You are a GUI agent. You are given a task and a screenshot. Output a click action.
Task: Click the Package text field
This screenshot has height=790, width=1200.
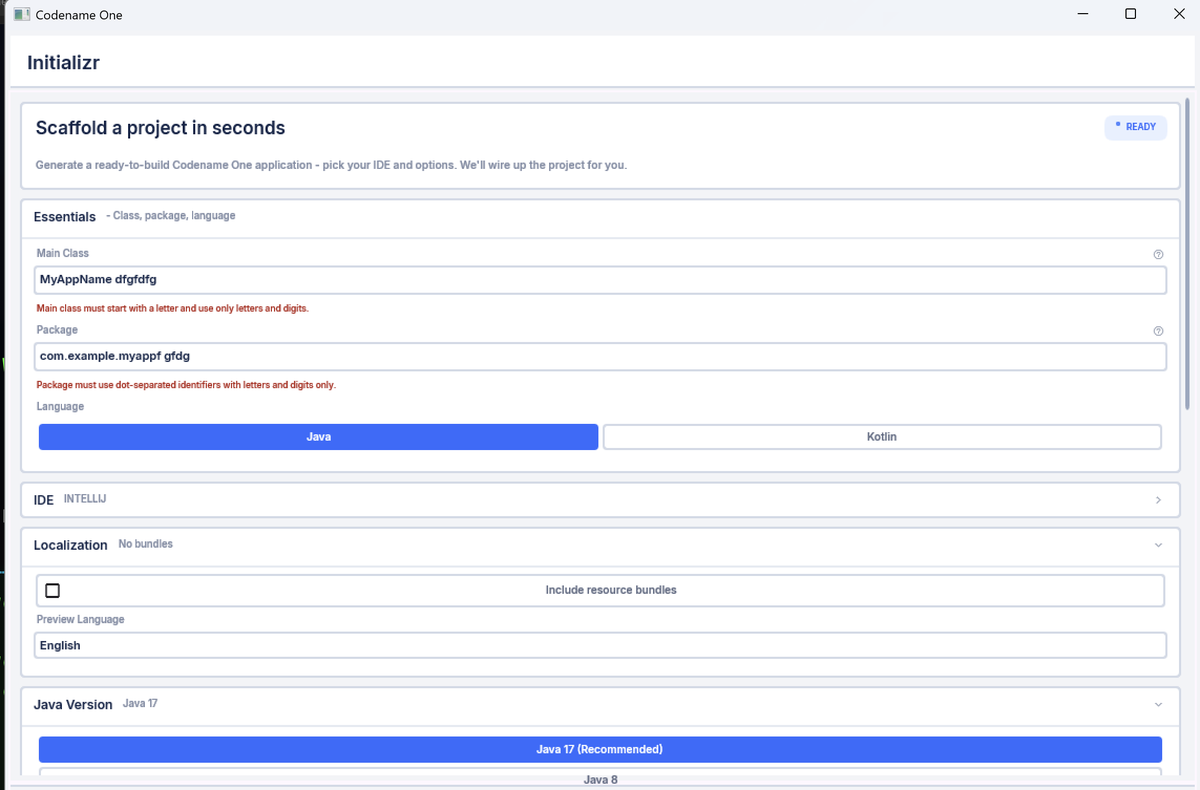coord(600,356)
